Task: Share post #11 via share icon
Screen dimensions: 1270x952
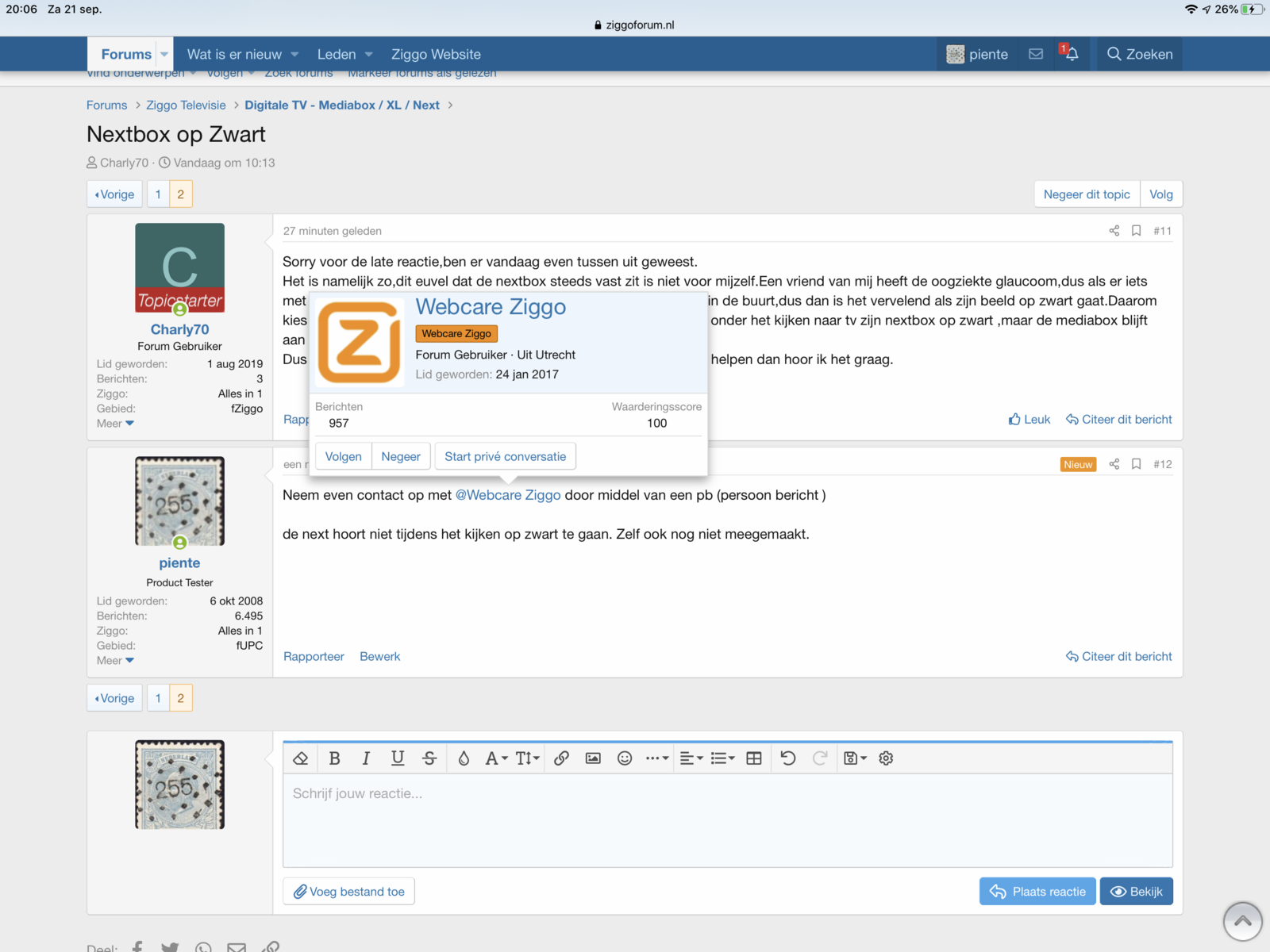Action: [x=1114, y=231]
